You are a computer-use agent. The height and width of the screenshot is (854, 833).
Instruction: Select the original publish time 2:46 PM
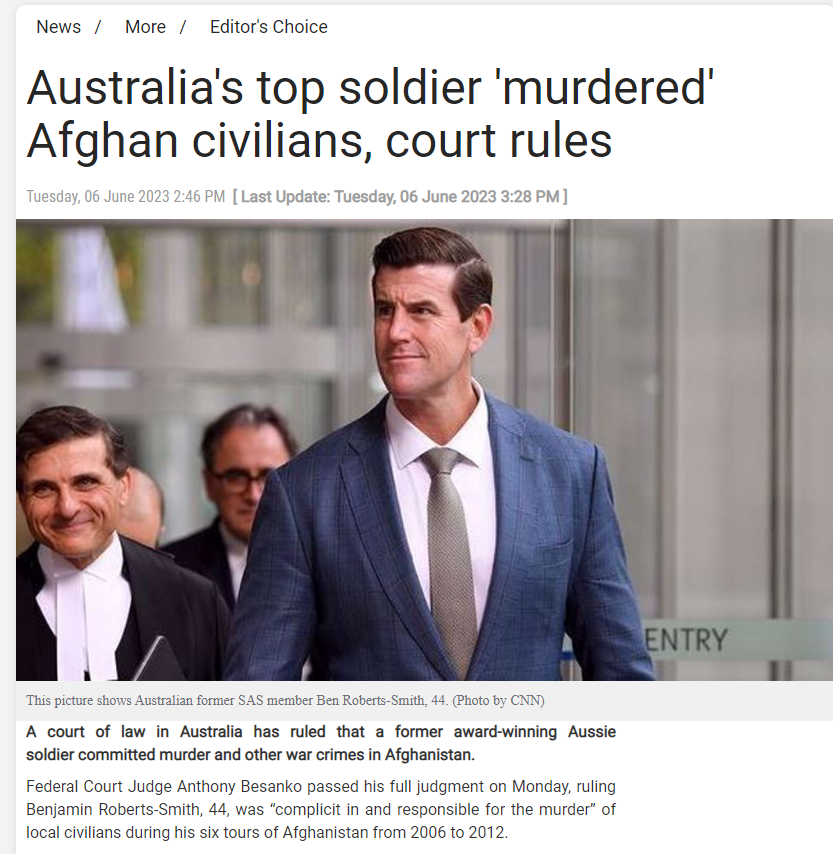[199, 196]
